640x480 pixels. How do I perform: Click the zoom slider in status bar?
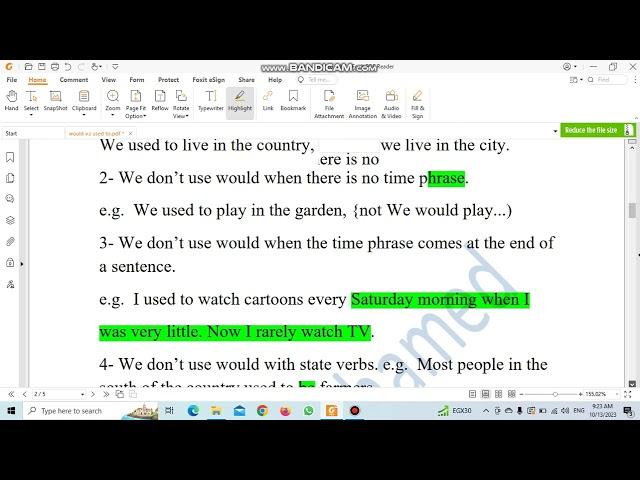[x=553, y=394]
